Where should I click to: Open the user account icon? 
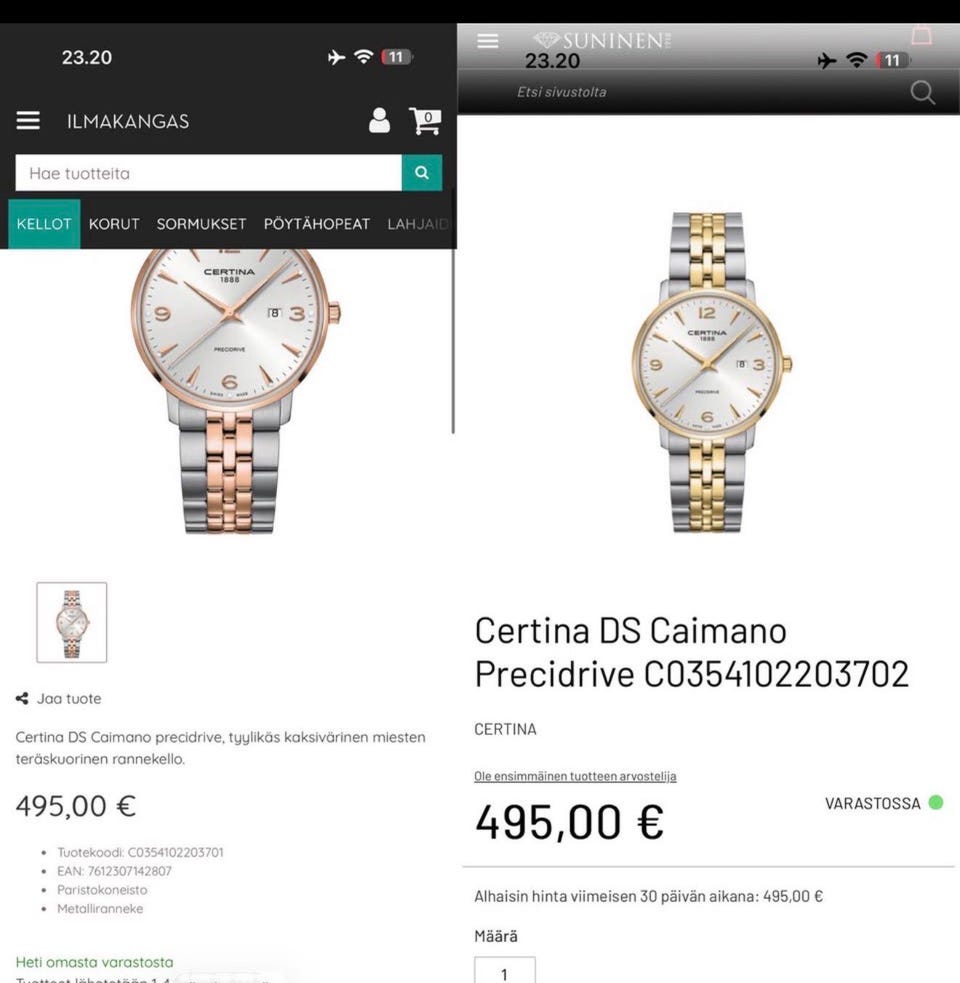coord(379,120)
